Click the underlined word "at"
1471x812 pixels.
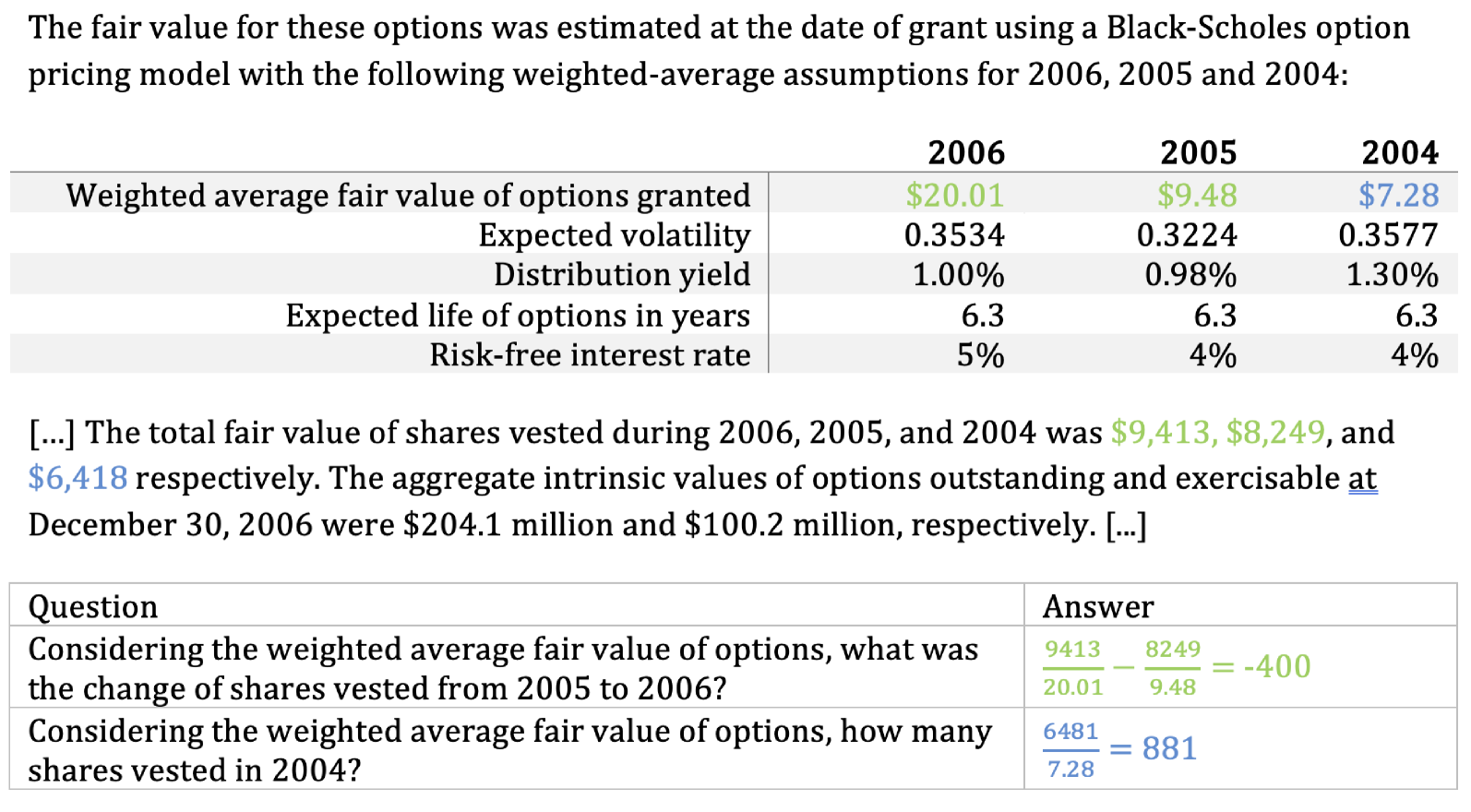(x=1362, y=479)
